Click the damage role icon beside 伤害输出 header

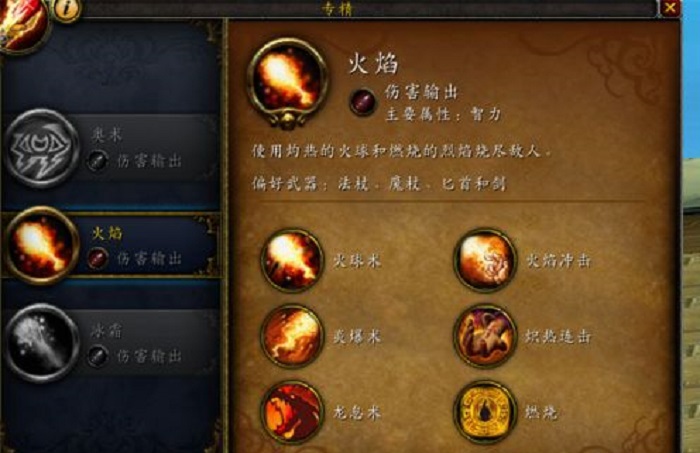[x=362, y=101]
